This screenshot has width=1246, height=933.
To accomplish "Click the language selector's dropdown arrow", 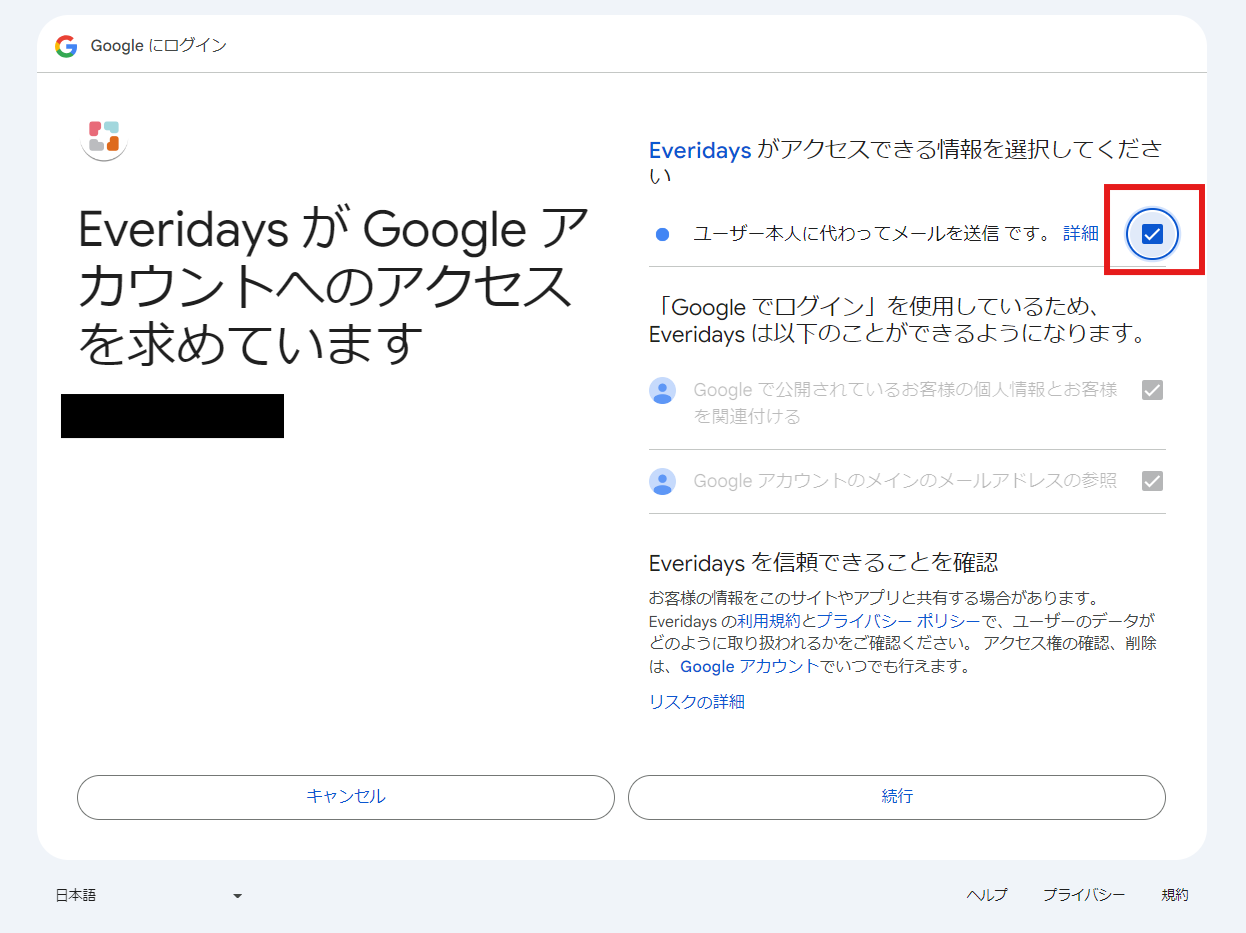I will pyautogui.click(x=237, y=895).
